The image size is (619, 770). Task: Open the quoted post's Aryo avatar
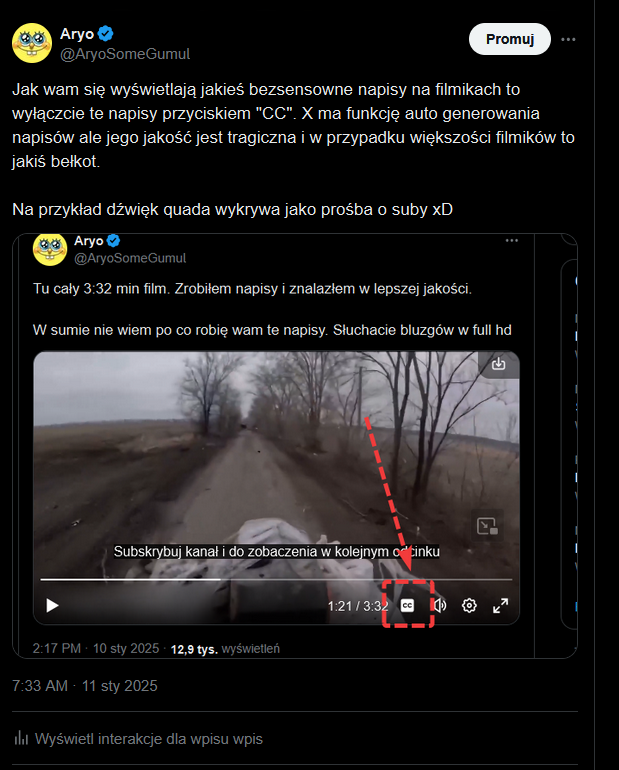click(x=50, y=249)
